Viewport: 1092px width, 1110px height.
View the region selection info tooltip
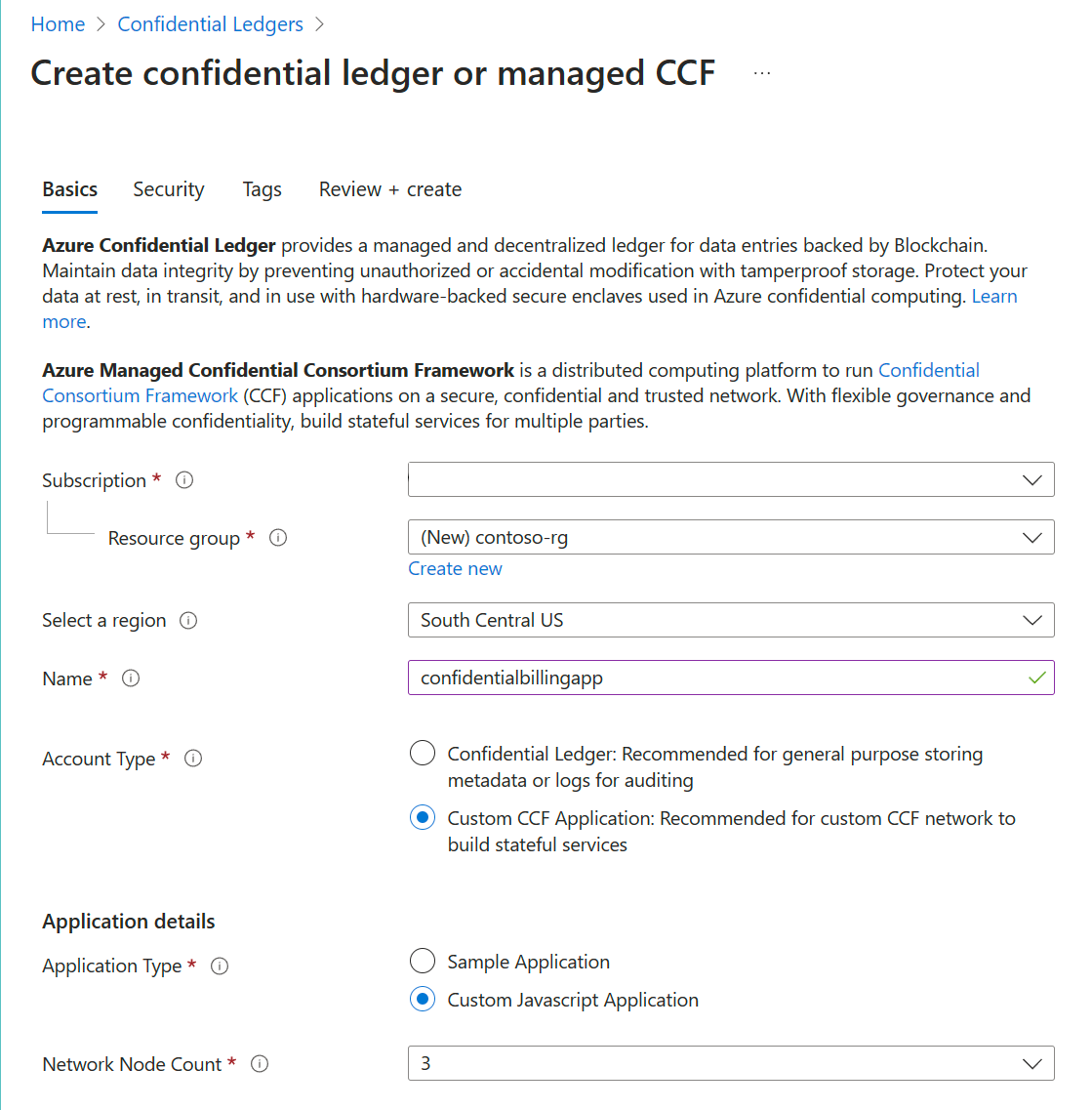coord(189,620)
